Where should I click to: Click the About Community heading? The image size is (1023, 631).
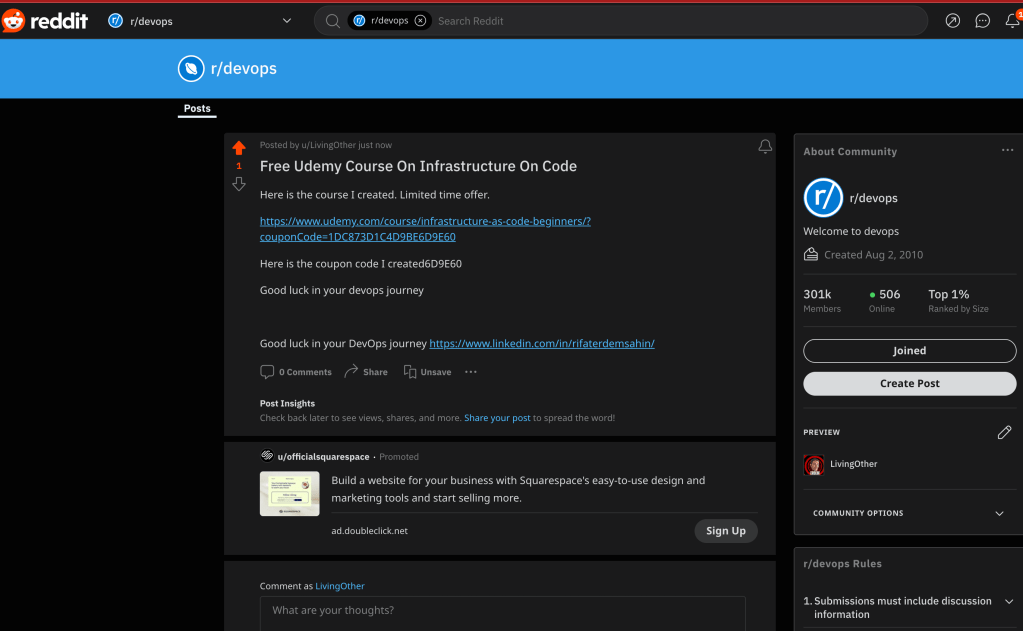(x=850, y=151)
